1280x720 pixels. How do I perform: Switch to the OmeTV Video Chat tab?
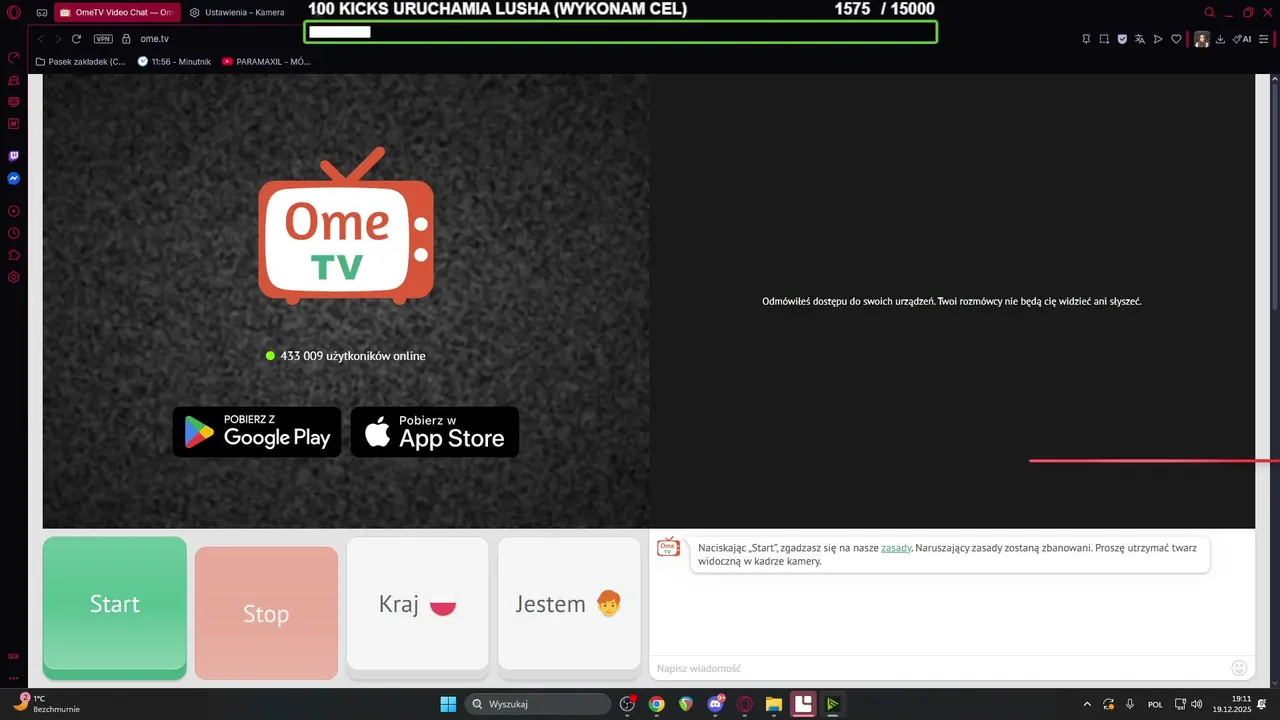(118, 12)
